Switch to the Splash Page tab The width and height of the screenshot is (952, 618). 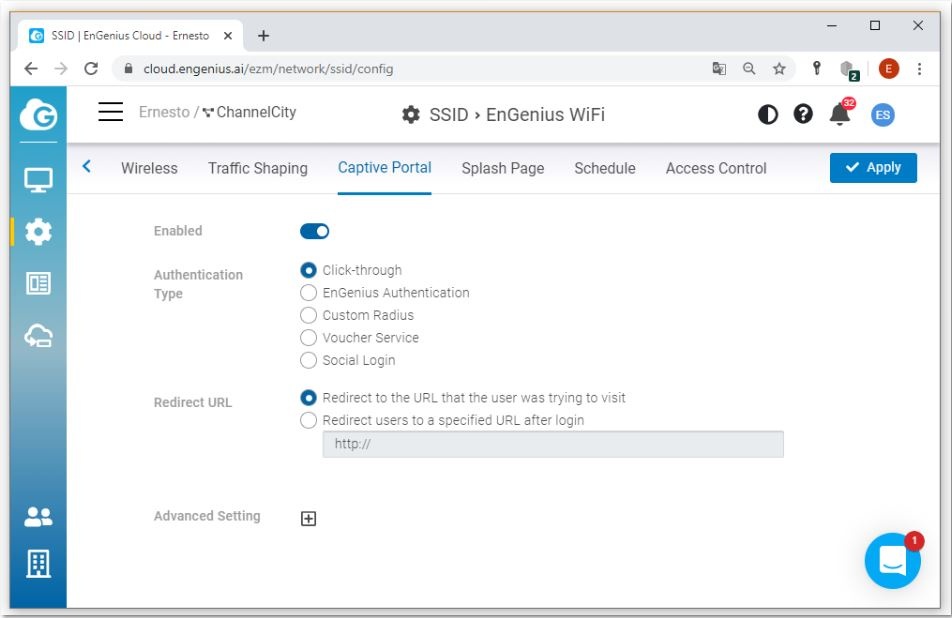pos(503,168)
